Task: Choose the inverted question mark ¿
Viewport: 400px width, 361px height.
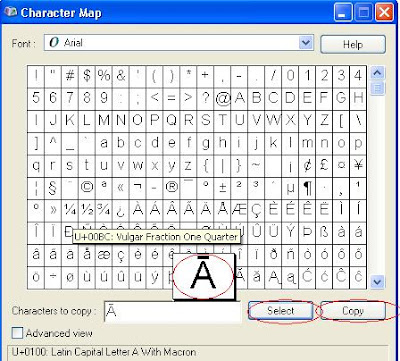Action: 121,211
